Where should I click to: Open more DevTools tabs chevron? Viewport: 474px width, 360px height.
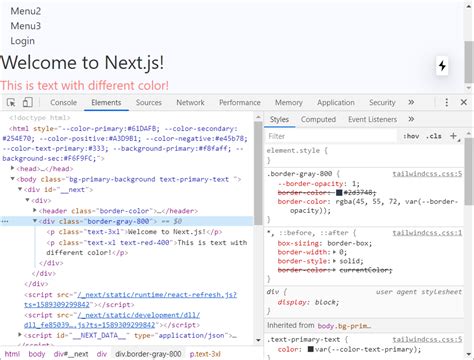click(x=411, y=102)
